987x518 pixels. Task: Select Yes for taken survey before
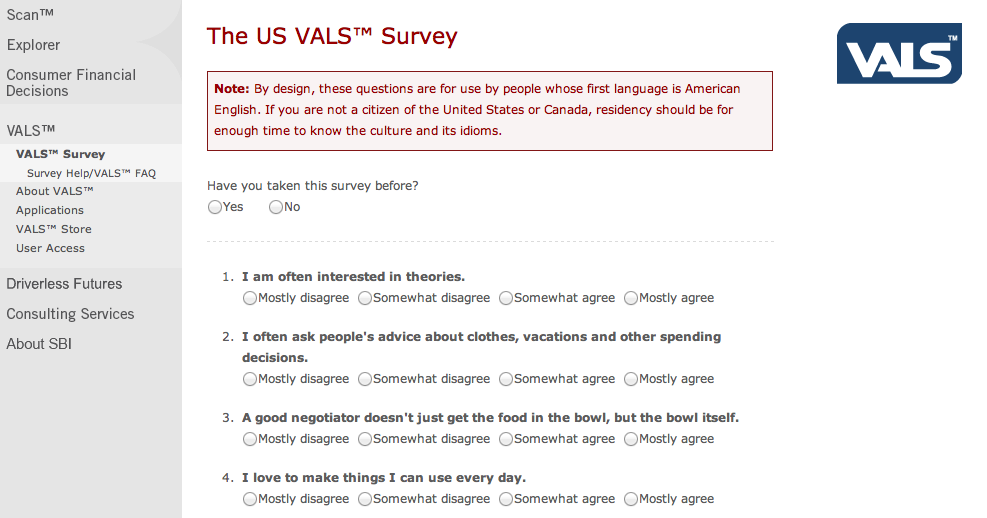point(215,207)
